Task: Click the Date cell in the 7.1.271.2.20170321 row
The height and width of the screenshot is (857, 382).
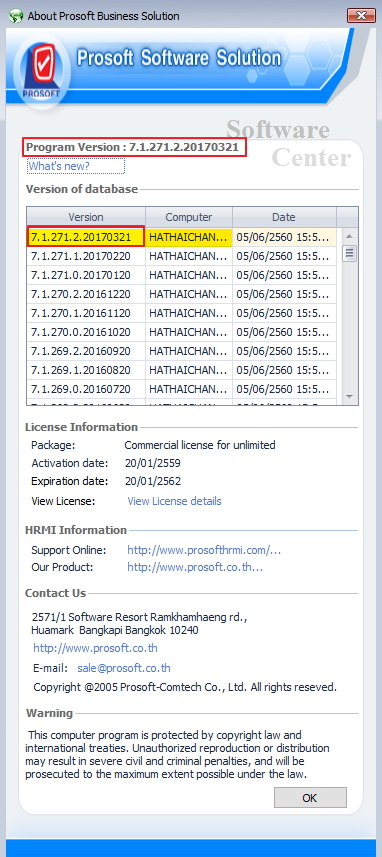Action: 284,237
